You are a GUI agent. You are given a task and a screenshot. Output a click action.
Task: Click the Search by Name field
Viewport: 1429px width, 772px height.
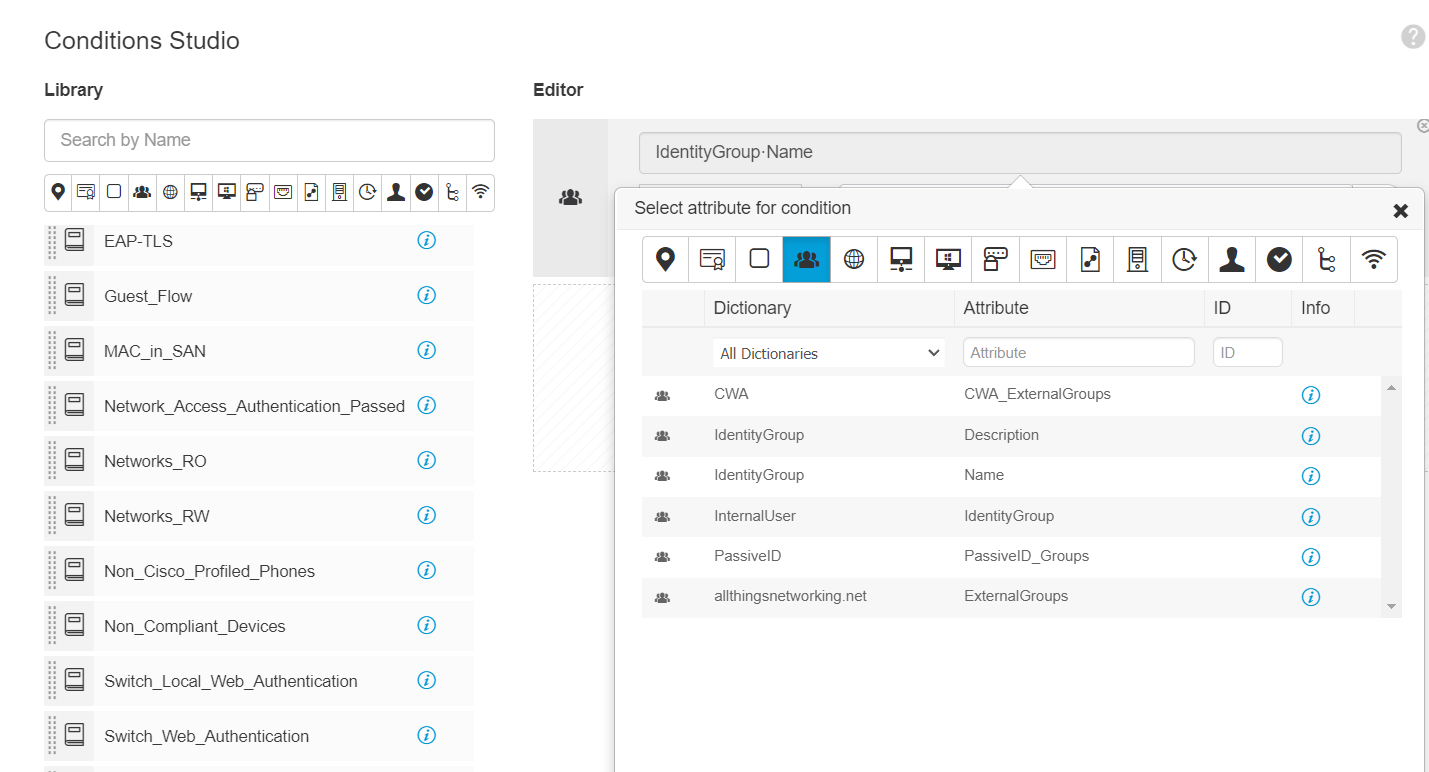(x=269, y=140)
